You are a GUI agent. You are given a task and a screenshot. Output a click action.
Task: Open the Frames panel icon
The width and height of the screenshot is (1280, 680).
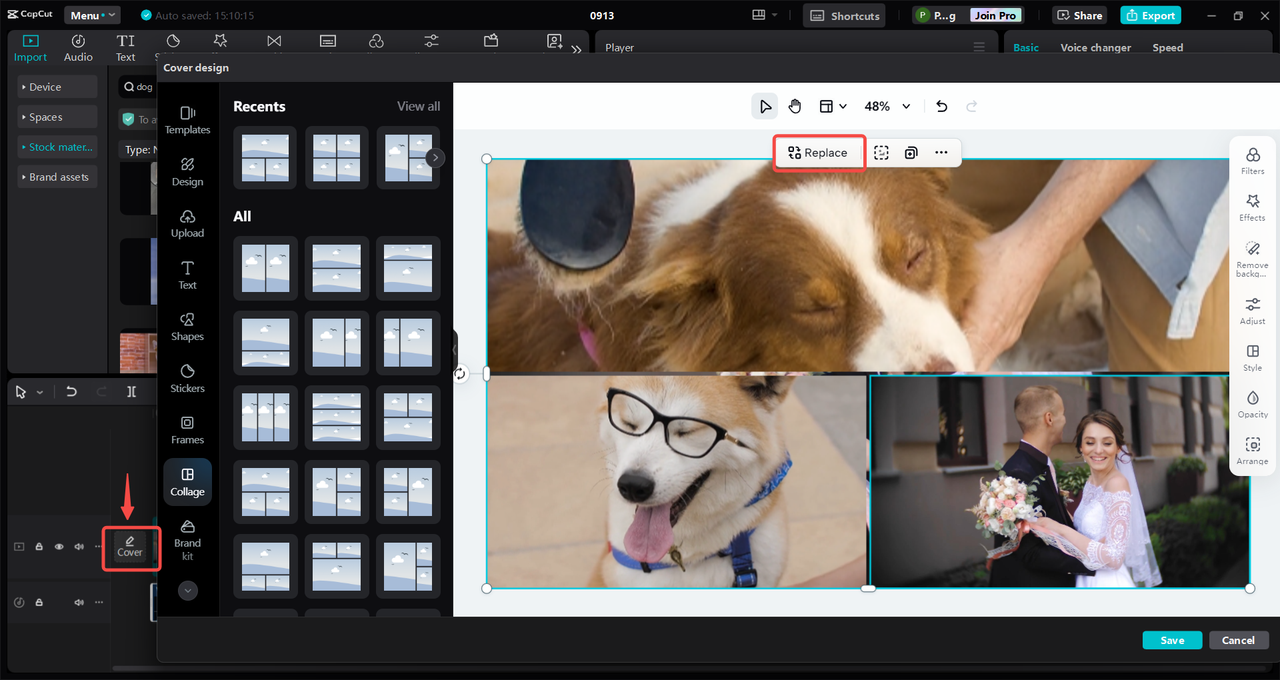pos(187,429)
